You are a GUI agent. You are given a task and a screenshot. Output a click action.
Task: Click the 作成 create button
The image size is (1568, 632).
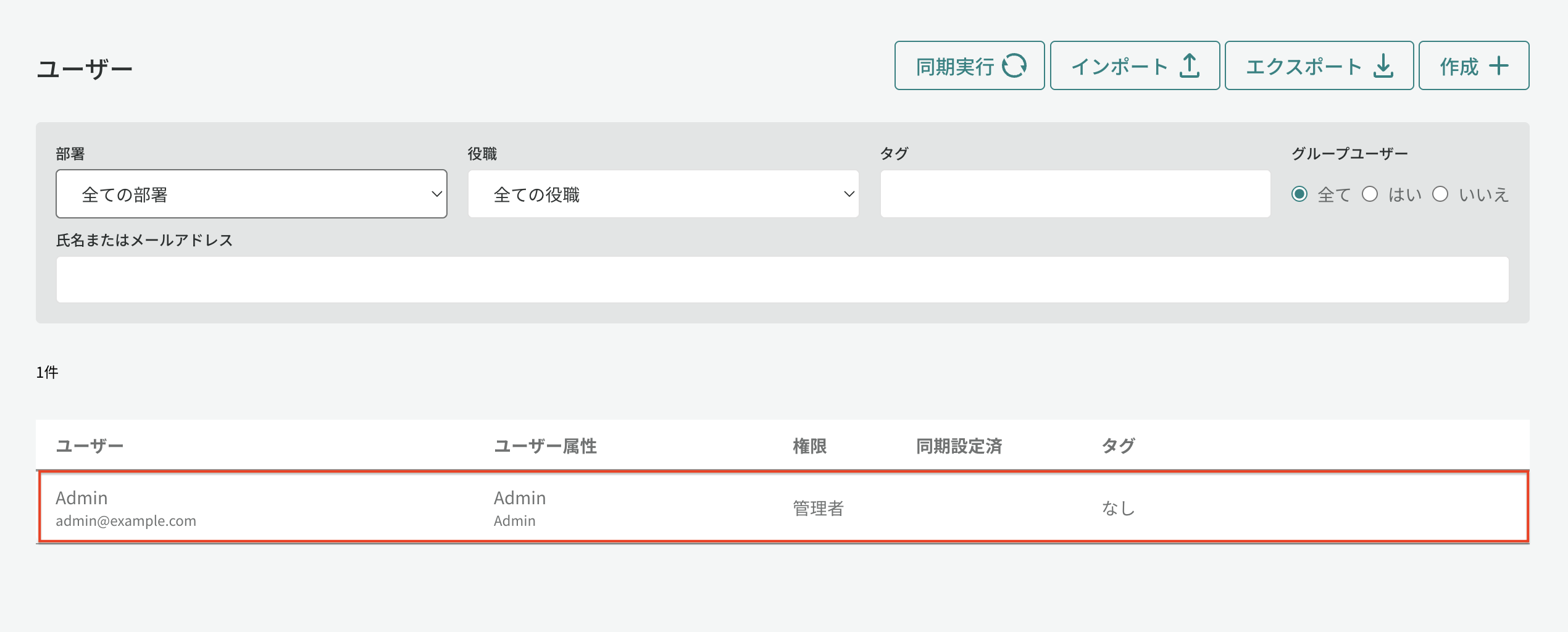(1474, 65)
